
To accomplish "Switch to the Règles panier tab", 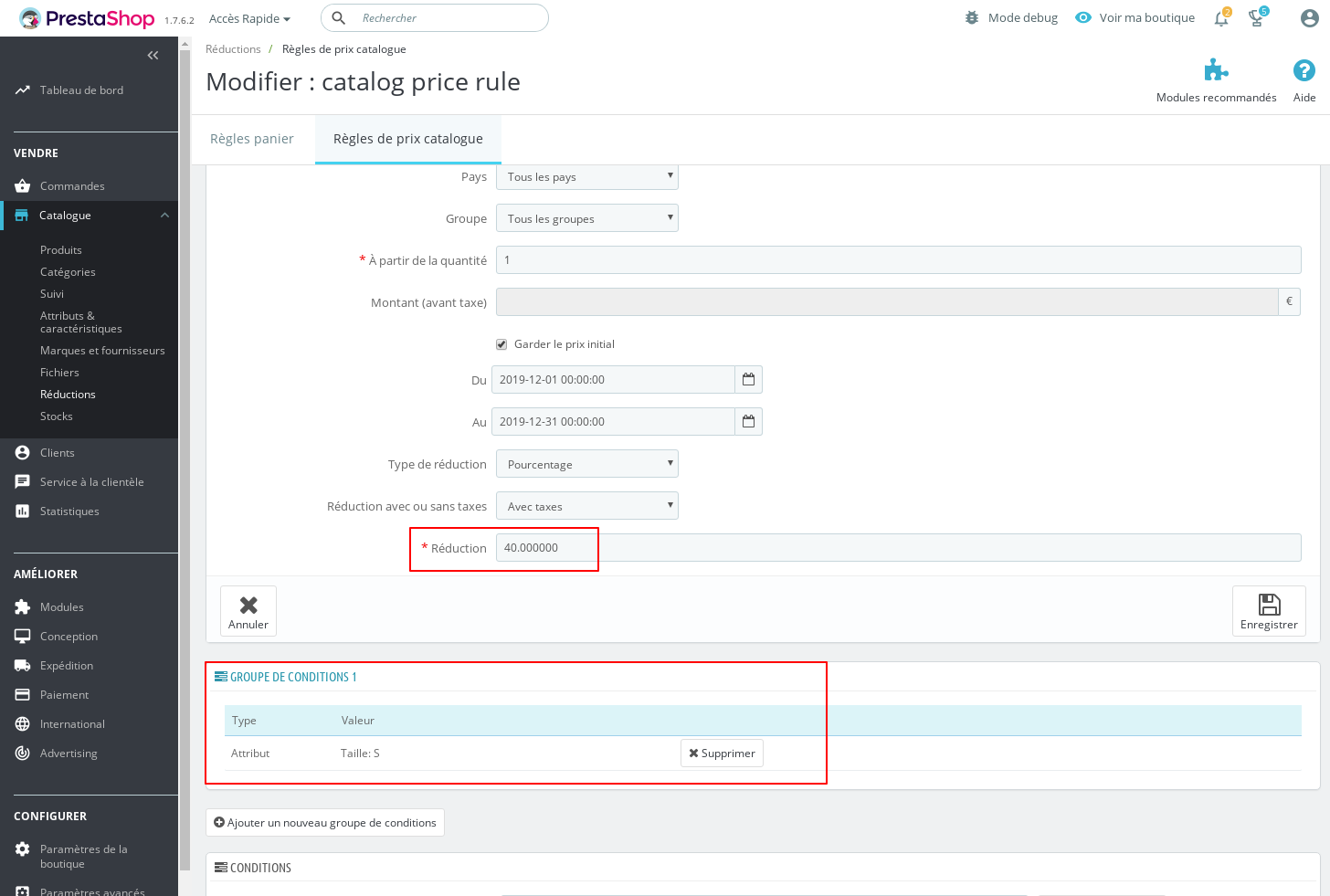I will pyautogui.click(x=251, y=138).
